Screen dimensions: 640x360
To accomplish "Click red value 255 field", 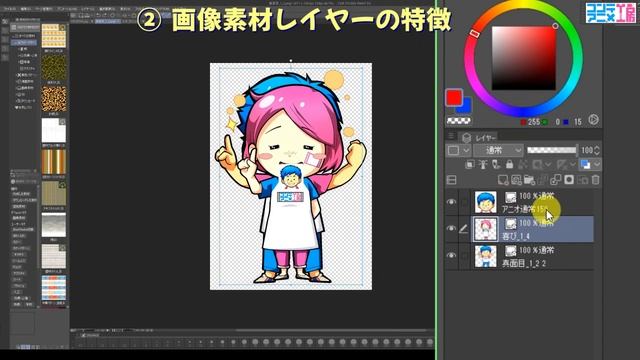I will pos(533,122).
